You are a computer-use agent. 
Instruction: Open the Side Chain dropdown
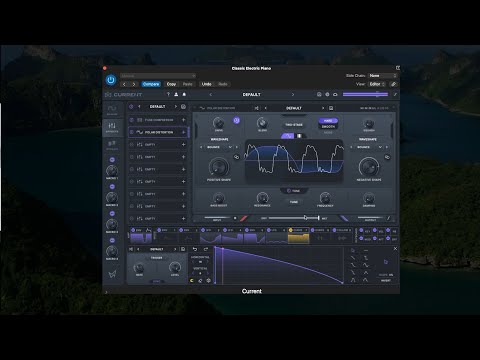[x=382, y=76]
